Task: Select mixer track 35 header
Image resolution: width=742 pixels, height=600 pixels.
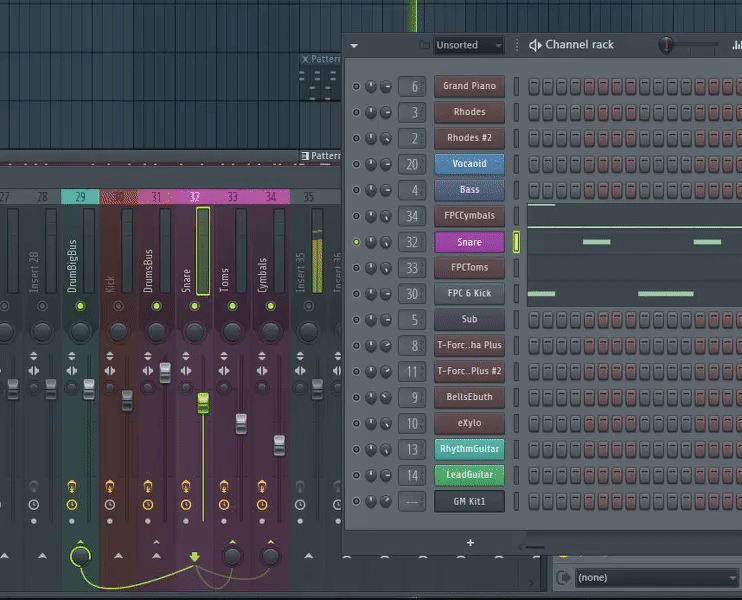Action: [x=309, y=197]
